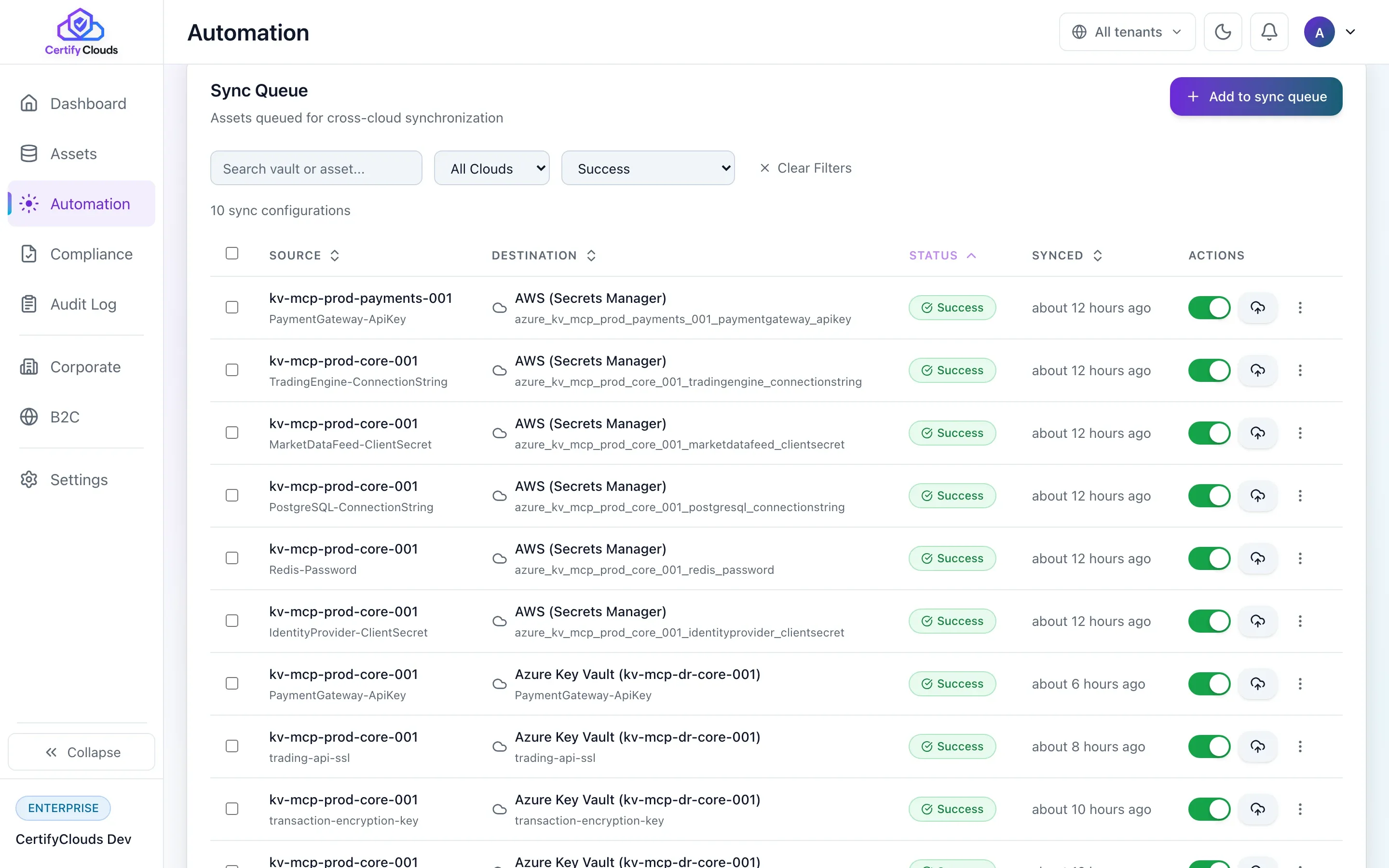Expand the user account menu chevron
This screenshot has width=1389, height=868.
point(1350,32)
